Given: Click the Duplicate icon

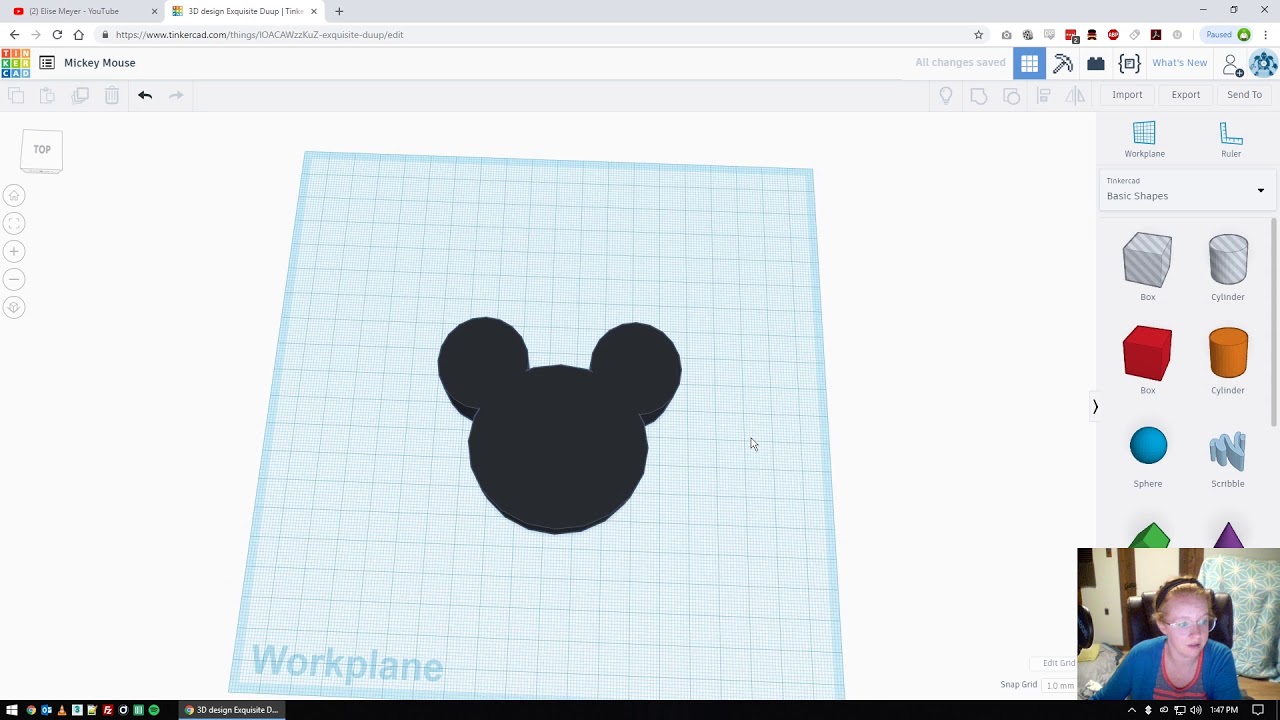Looking at the screenshot, I should [x=81, y=95].
